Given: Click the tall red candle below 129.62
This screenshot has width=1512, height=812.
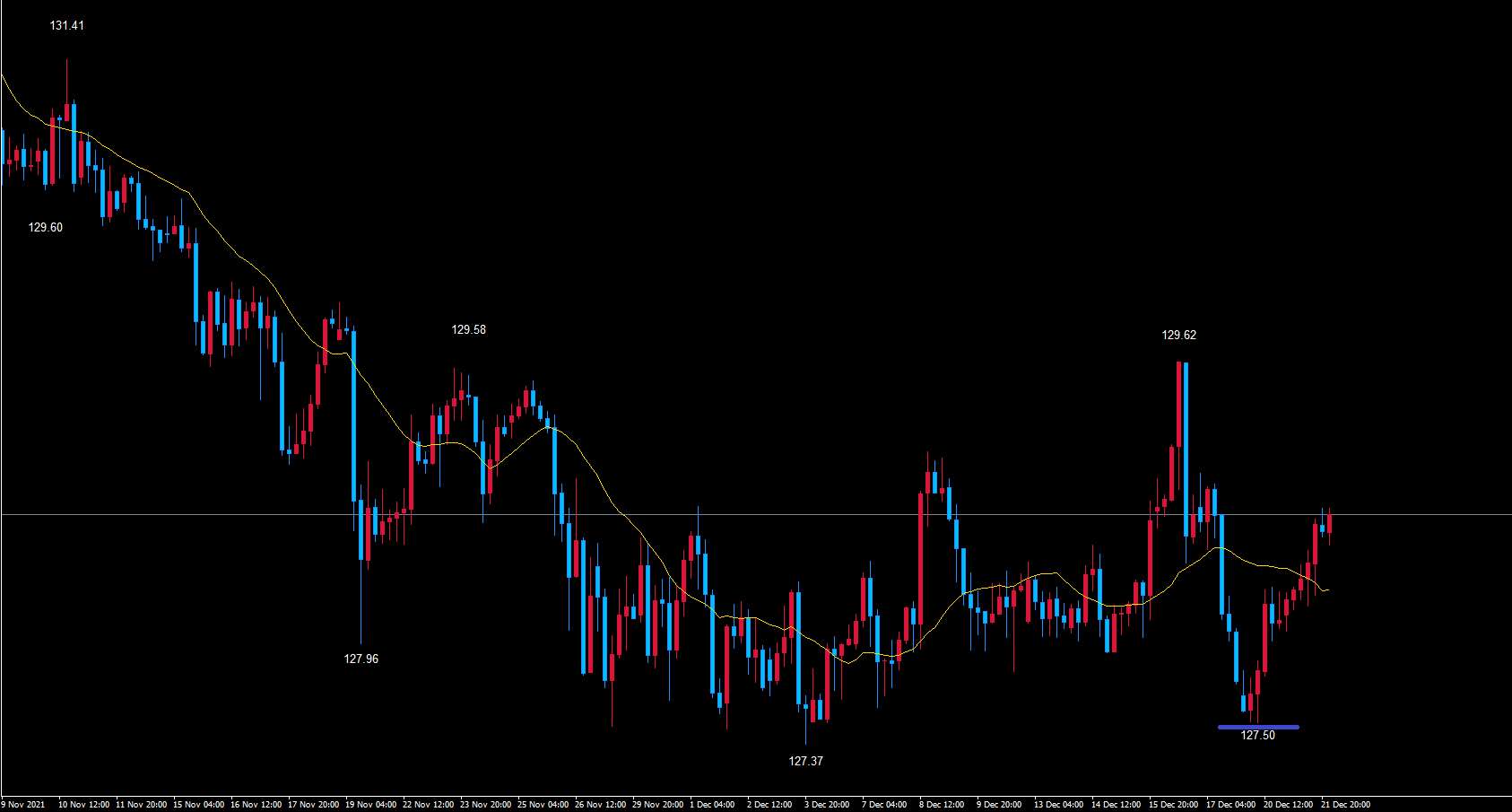Looking at the screenshot, I should click(1178, 404).
